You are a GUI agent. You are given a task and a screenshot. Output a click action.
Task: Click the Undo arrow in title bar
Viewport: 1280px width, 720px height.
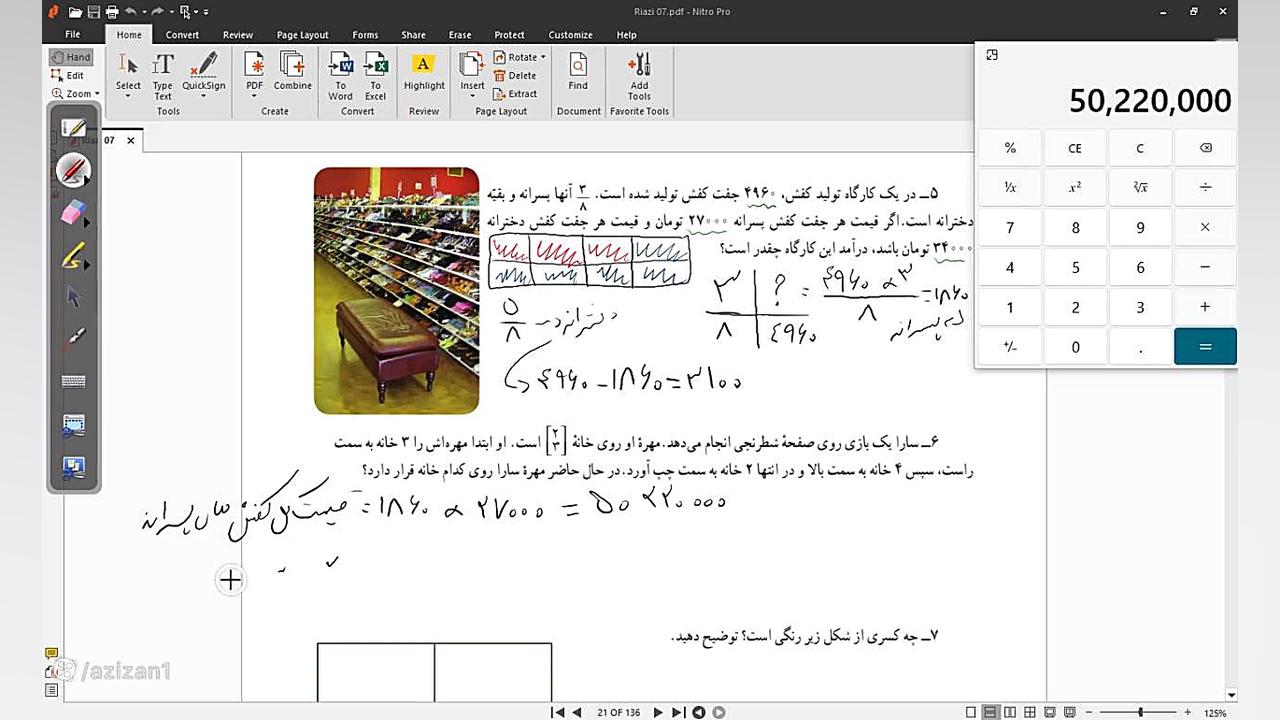click(x=130, y=12)
